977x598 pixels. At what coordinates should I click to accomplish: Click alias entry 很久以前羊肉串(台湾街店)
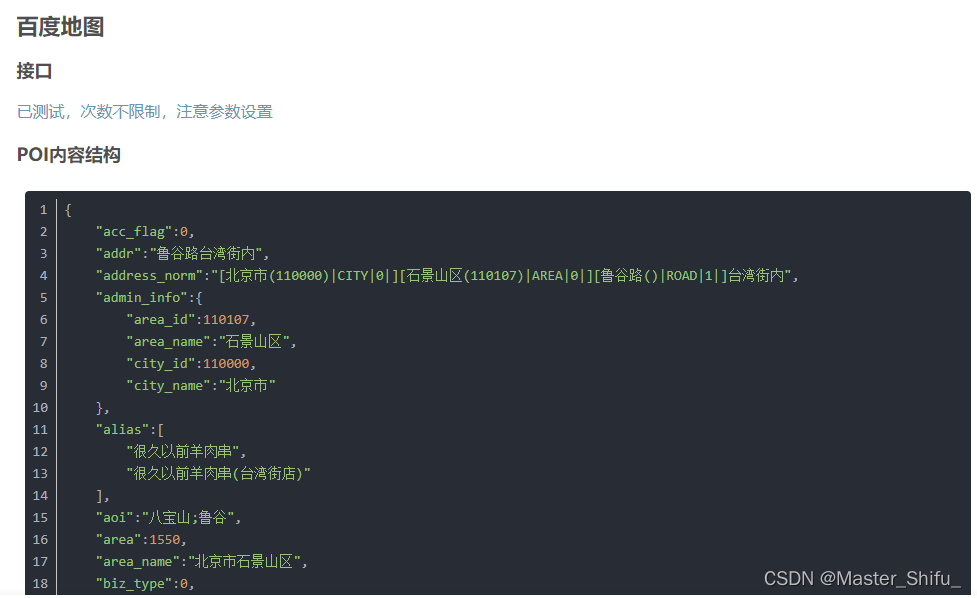point(218,473)
